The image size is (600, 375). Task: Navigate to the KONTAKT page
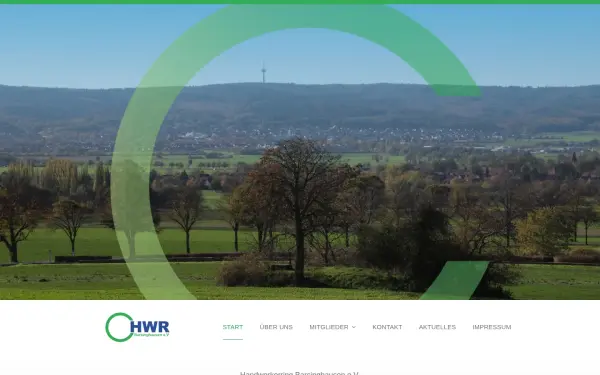[387, 327]
